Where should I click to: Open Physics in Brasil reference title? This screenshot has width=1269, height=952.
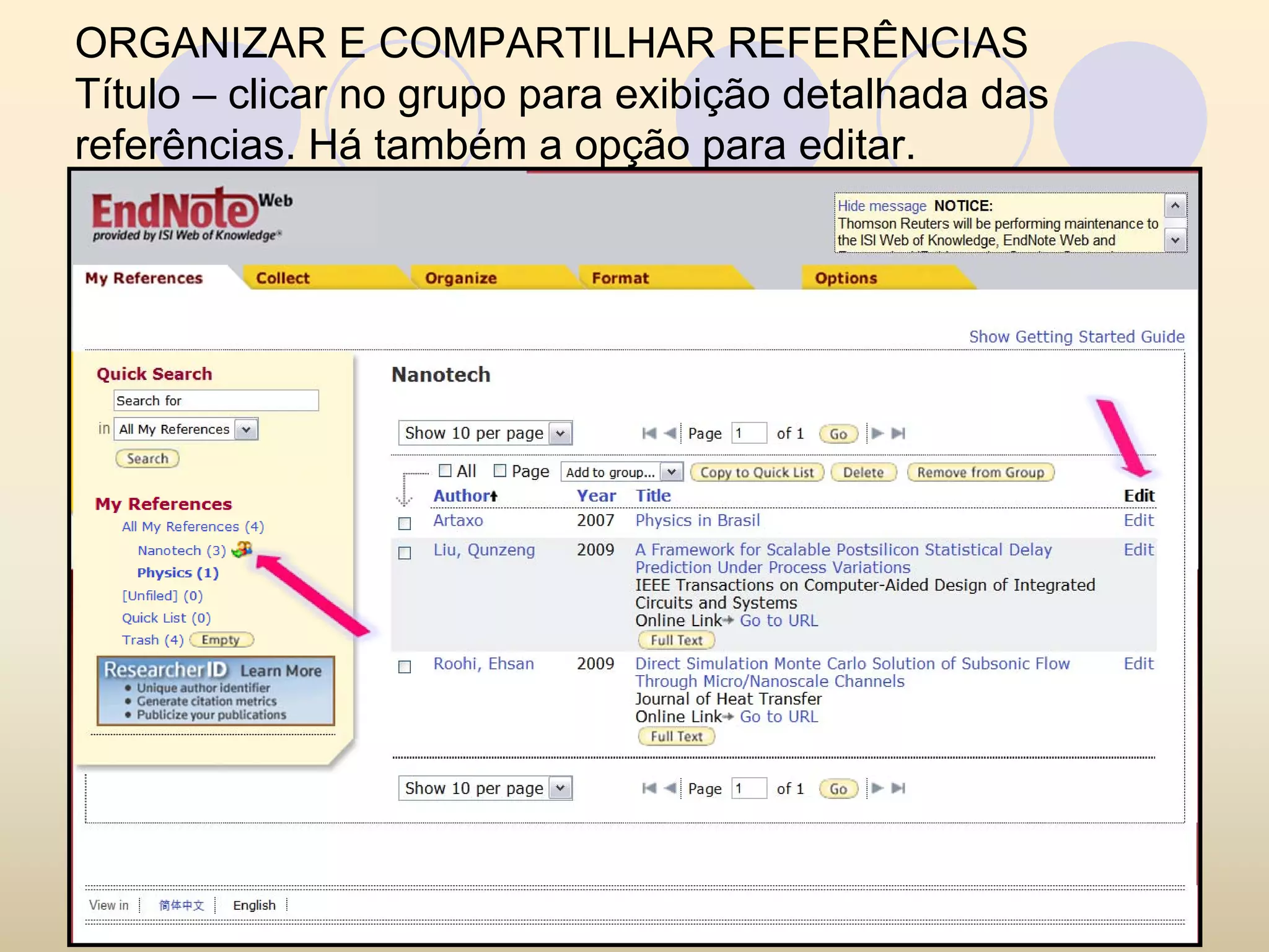point(698,520)
